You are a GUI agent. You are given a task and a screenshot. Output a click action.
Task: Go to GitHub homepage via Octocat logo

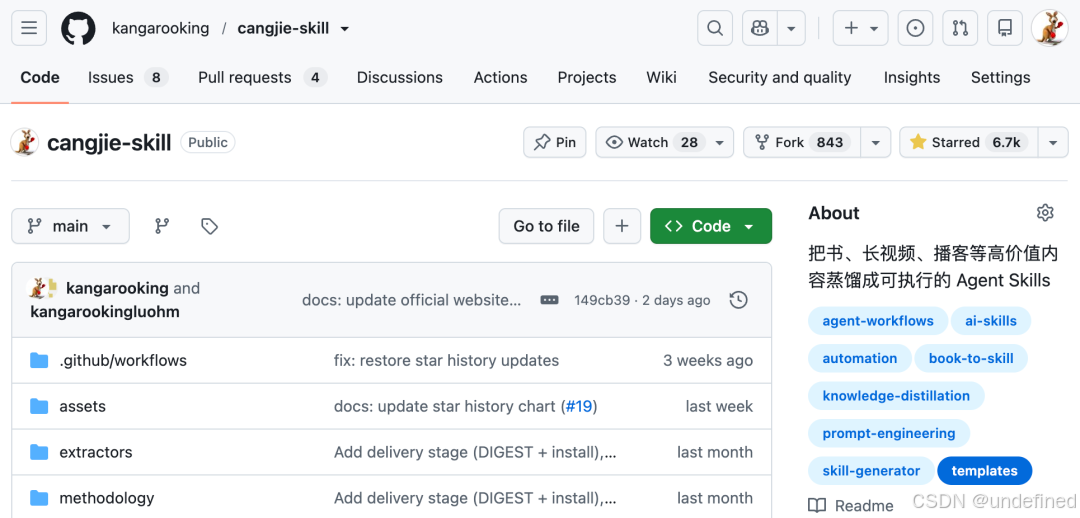tap(78, 28)
